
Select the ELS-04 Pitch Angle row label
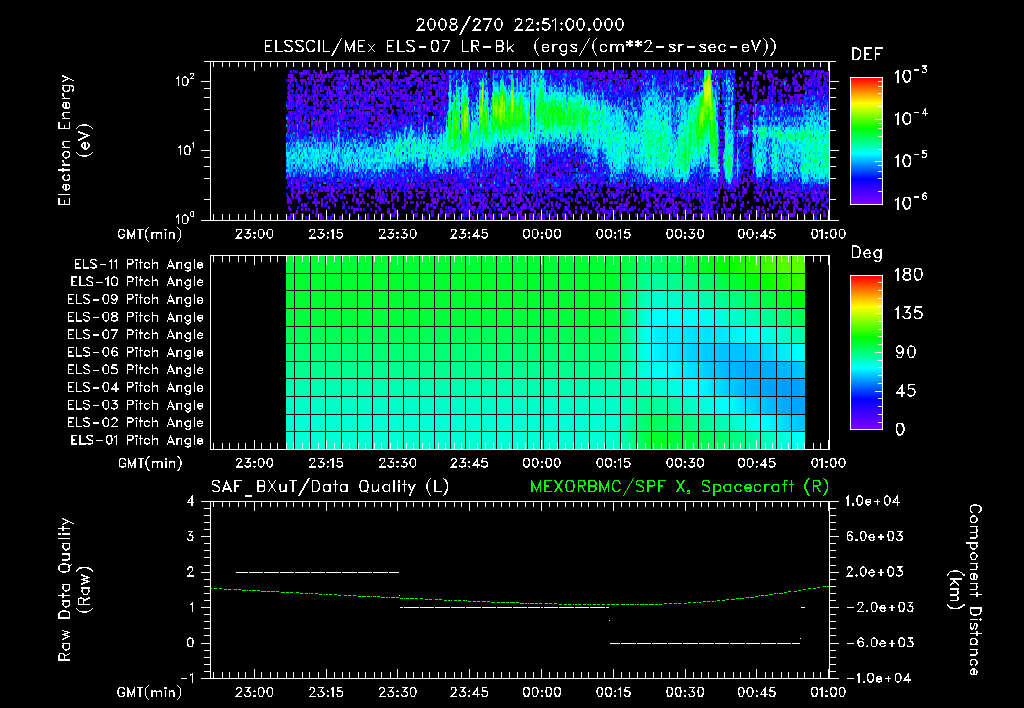point(135,388)
